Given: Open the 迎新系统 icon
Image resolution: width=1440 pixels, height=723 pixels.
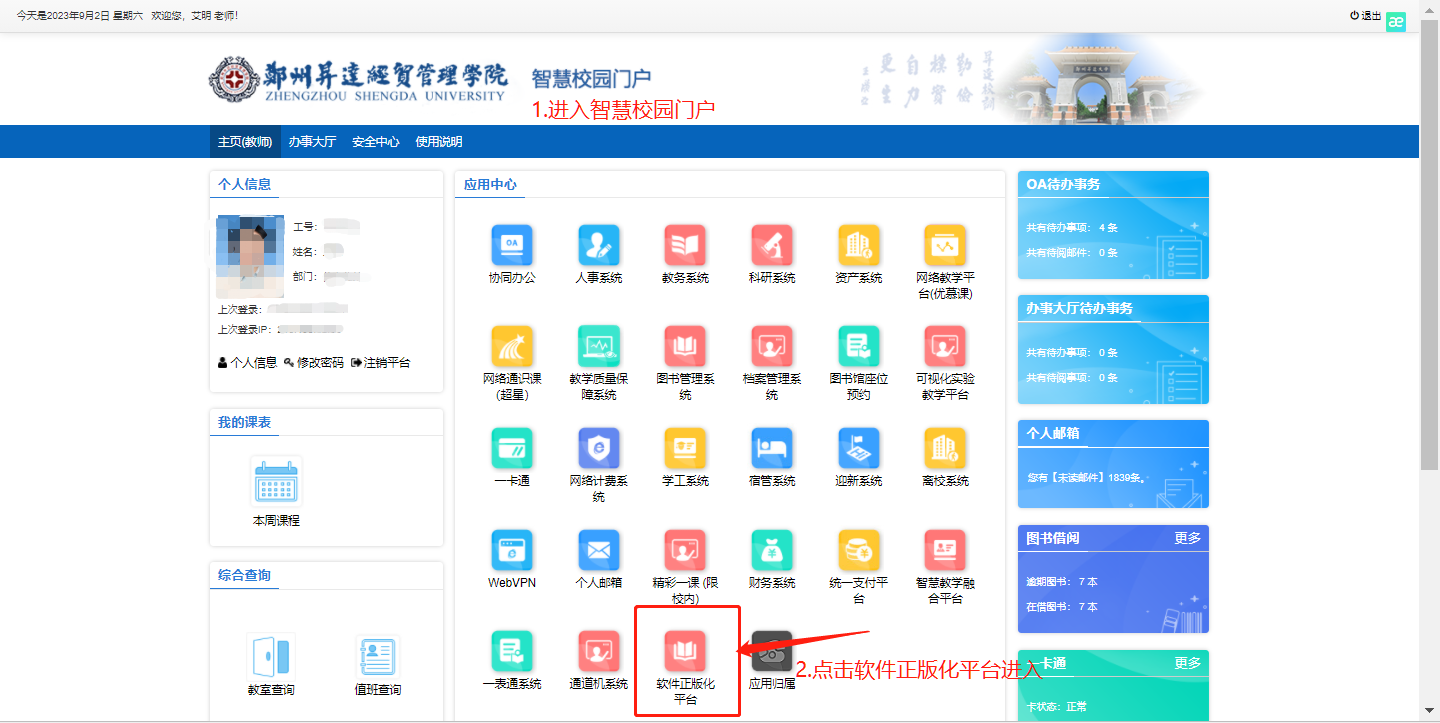Looking at the screenshot, I should pyautogui.click(x=858, y=448).
